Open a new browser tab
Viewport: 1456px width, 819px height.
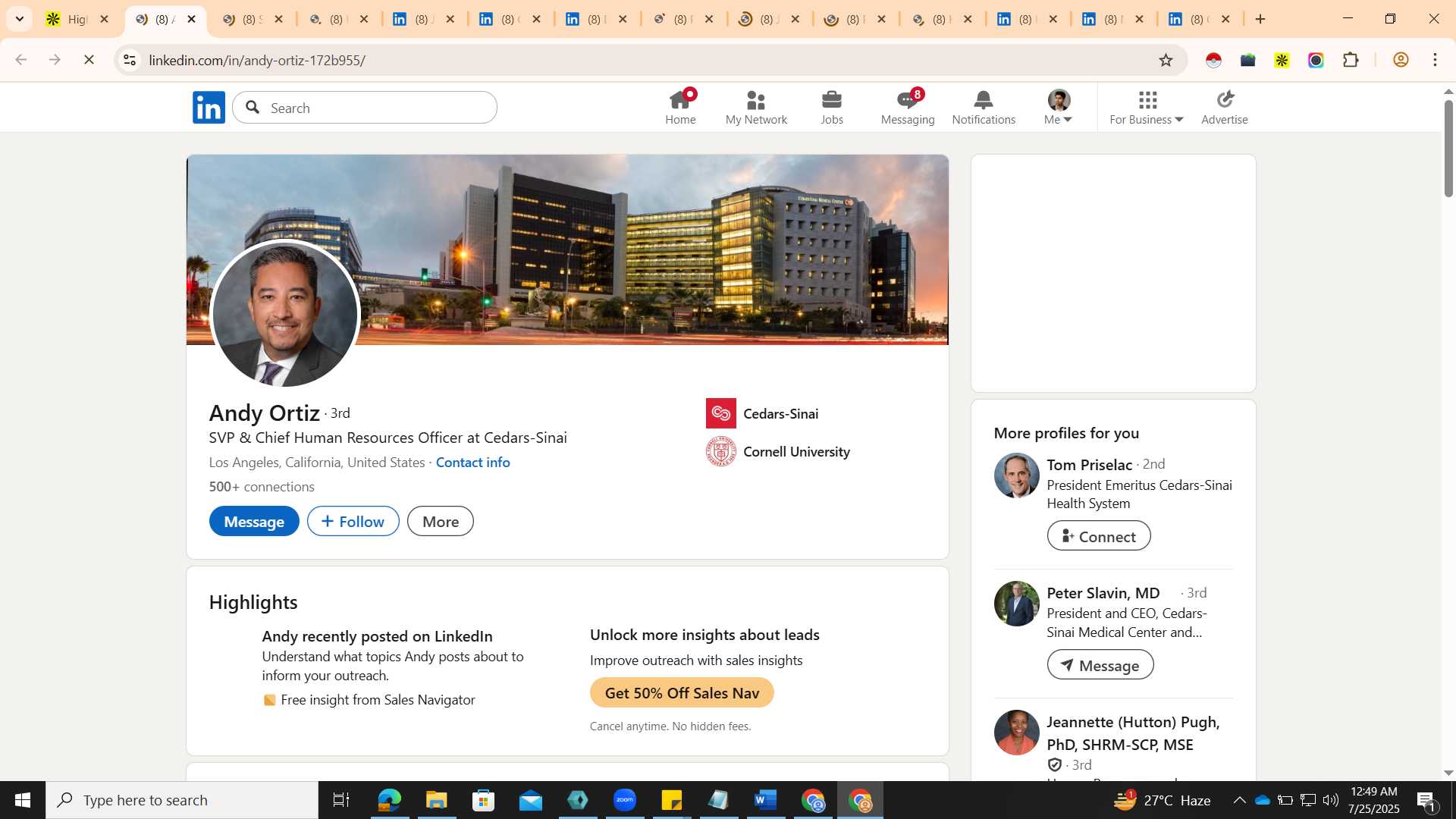tap(1260, 19)
